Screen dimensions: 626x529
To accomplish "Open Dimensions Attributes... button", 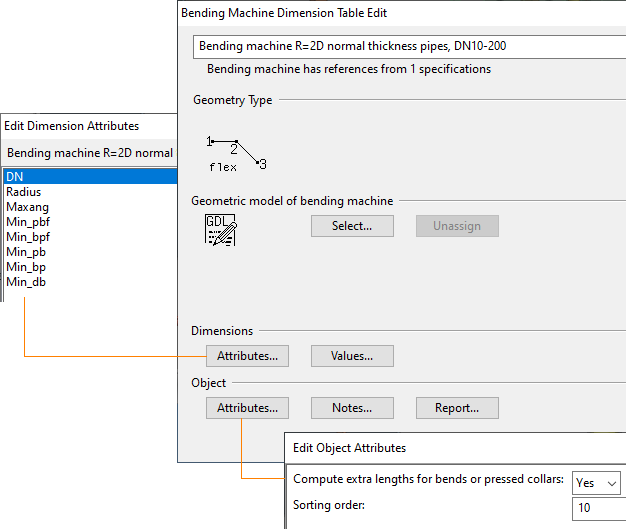I will [x=247, y=356].
